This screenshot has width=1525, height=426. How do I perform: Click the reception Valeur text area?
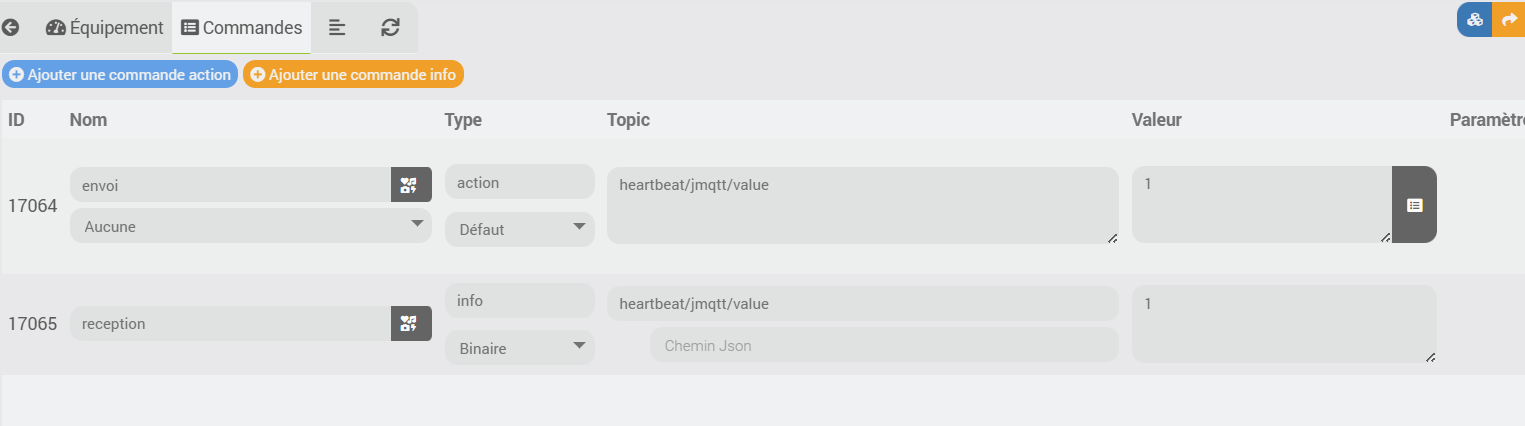click(x=1284, y=324)
